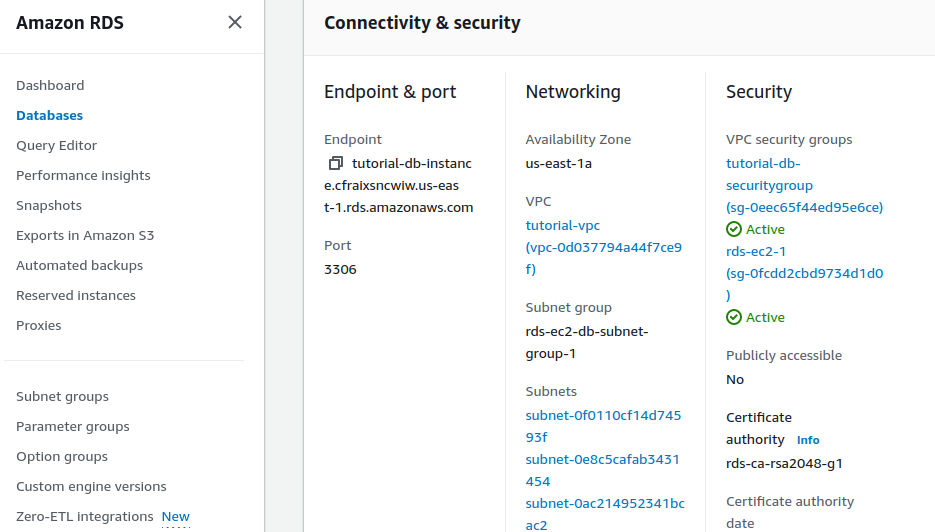Open Snapshots in the navigation
This screenshot has height=532, width=935.
(x=49, y=206)
